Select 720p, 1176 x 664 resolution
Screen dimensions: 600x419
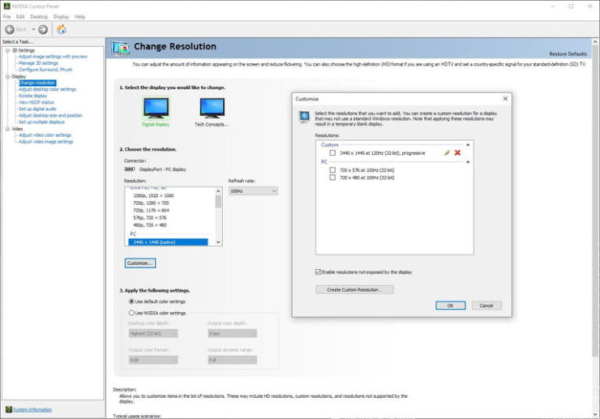[151, 210]
